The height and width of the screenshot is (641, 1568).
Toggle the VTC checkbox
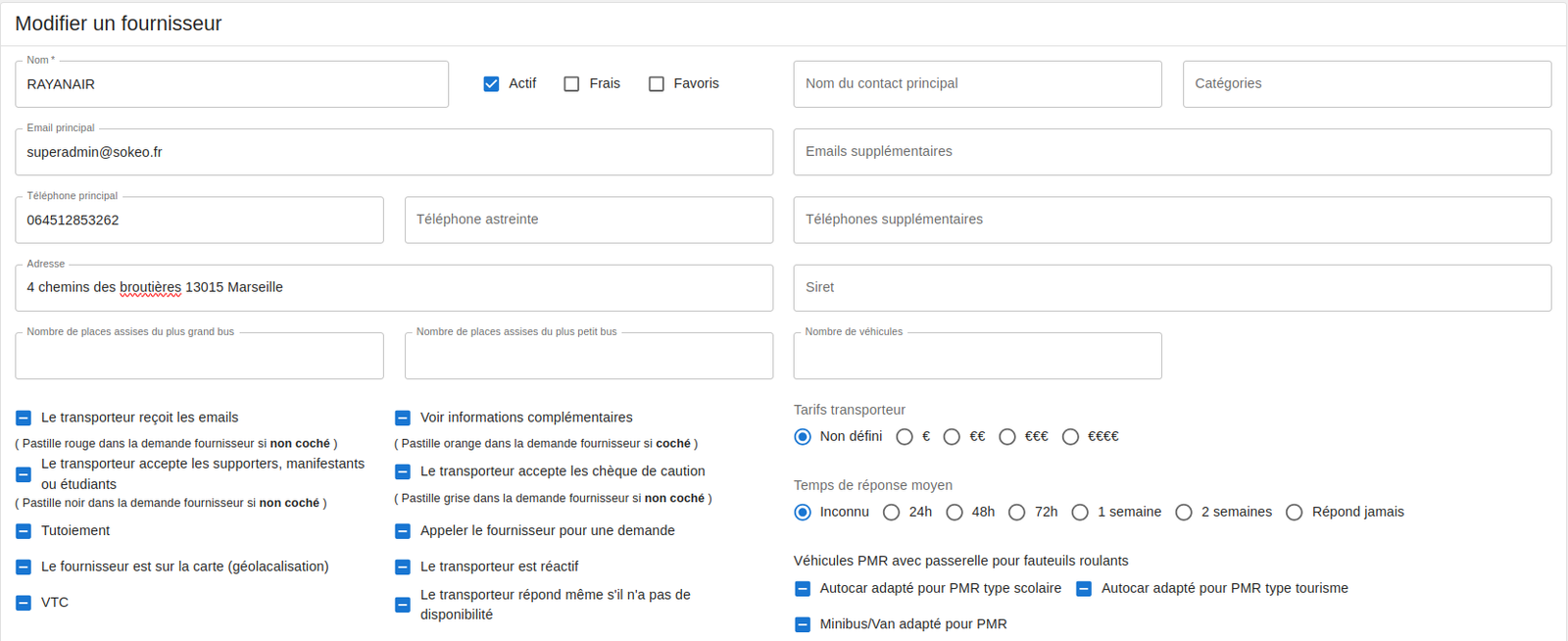tap(24, 603)
